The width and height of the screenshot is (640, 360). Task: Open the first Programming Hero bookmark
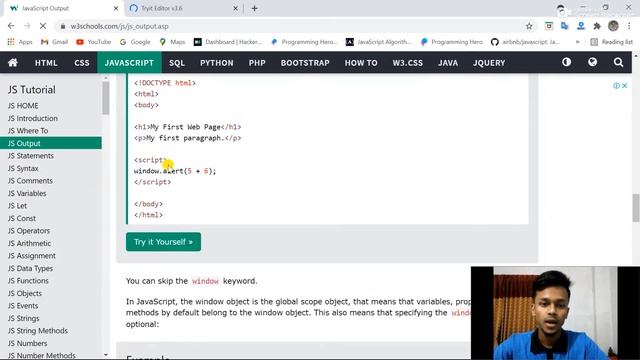tap(304, 42)
